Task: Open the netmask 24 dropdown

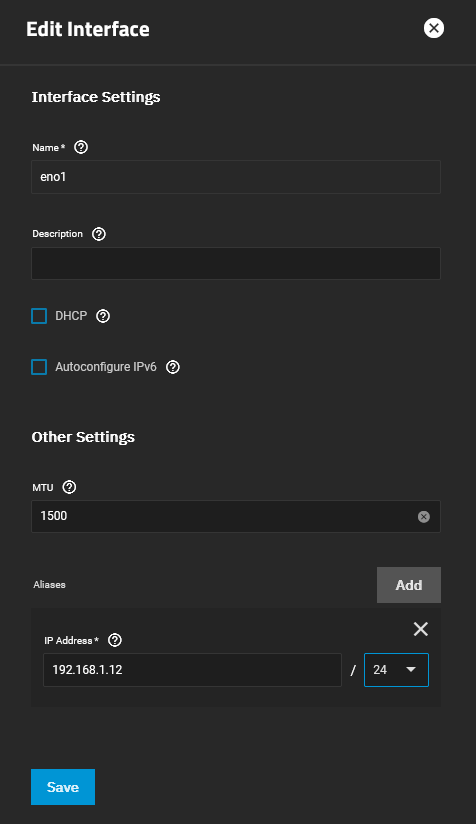Action: pyautogui.click(x=396, y=670)
